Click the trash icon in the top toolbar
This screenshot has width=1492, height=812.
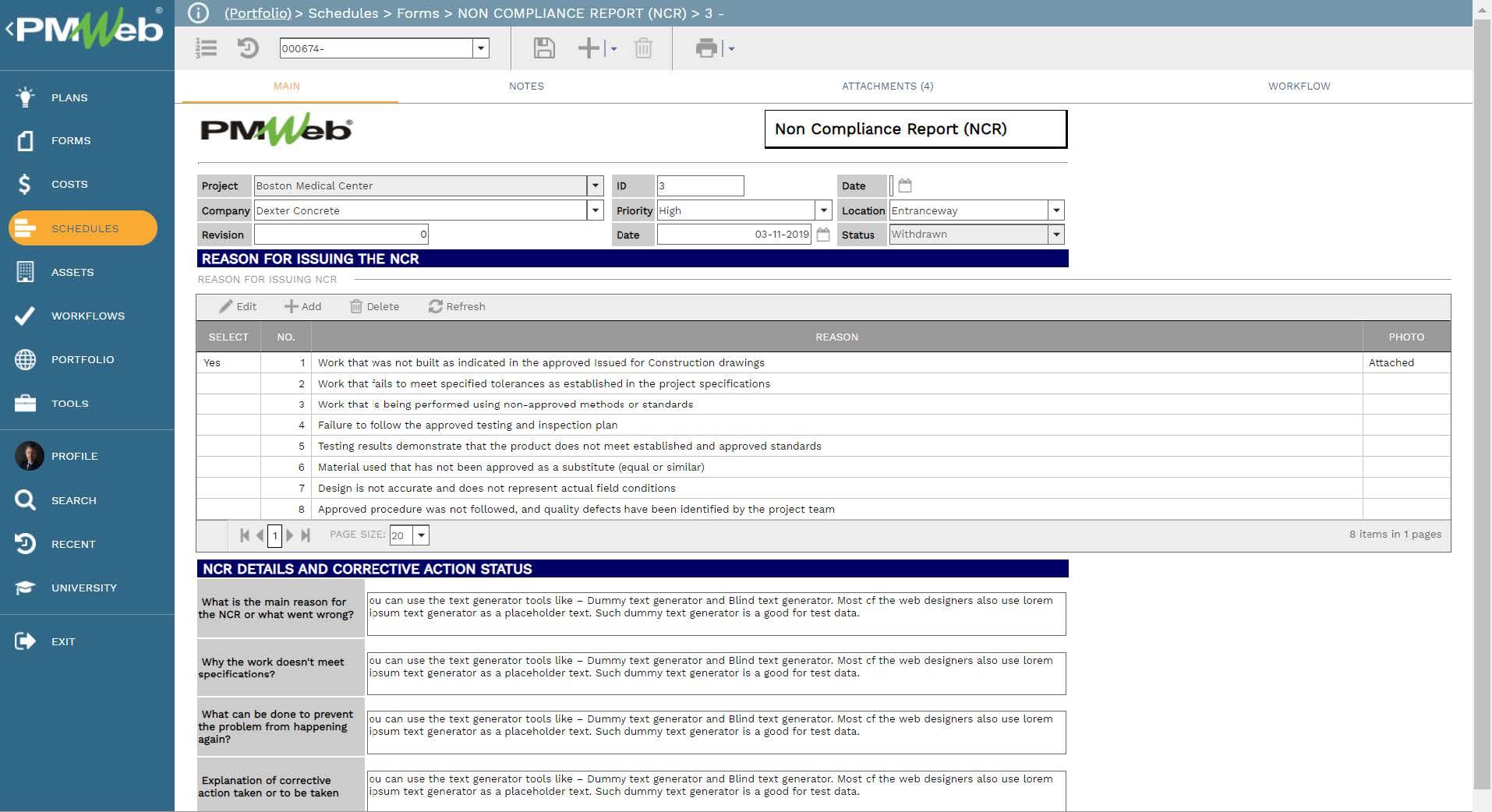[x=643, y=48]
